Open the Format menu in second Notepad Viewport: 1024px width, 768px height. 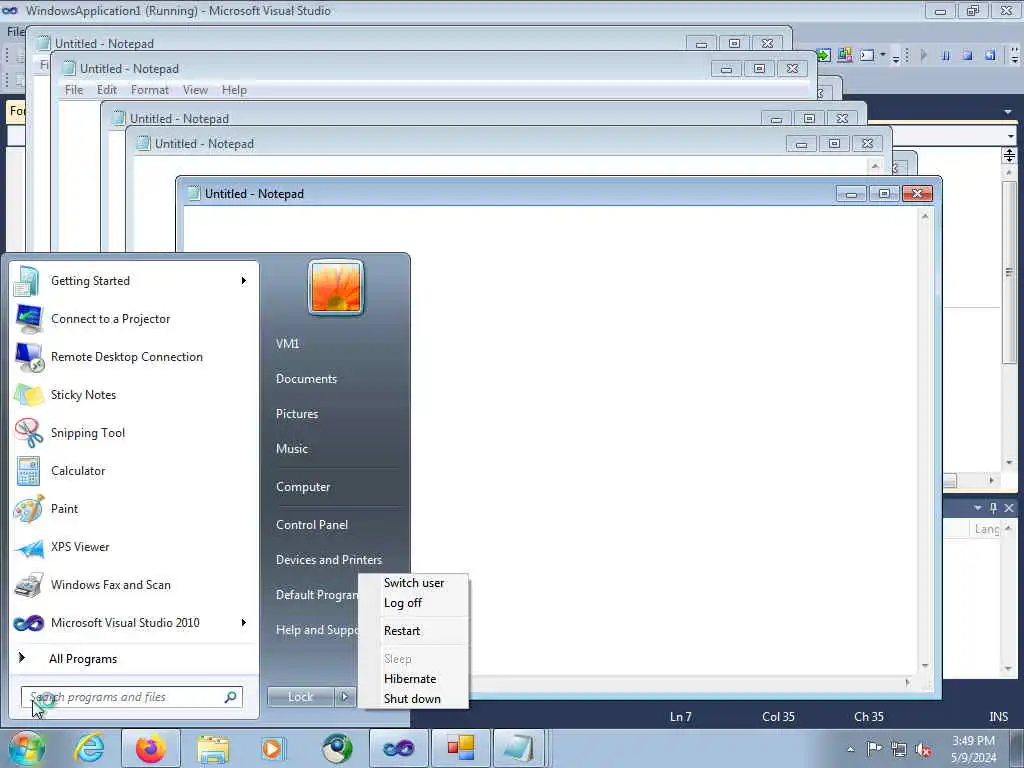[x=150, y=89]
